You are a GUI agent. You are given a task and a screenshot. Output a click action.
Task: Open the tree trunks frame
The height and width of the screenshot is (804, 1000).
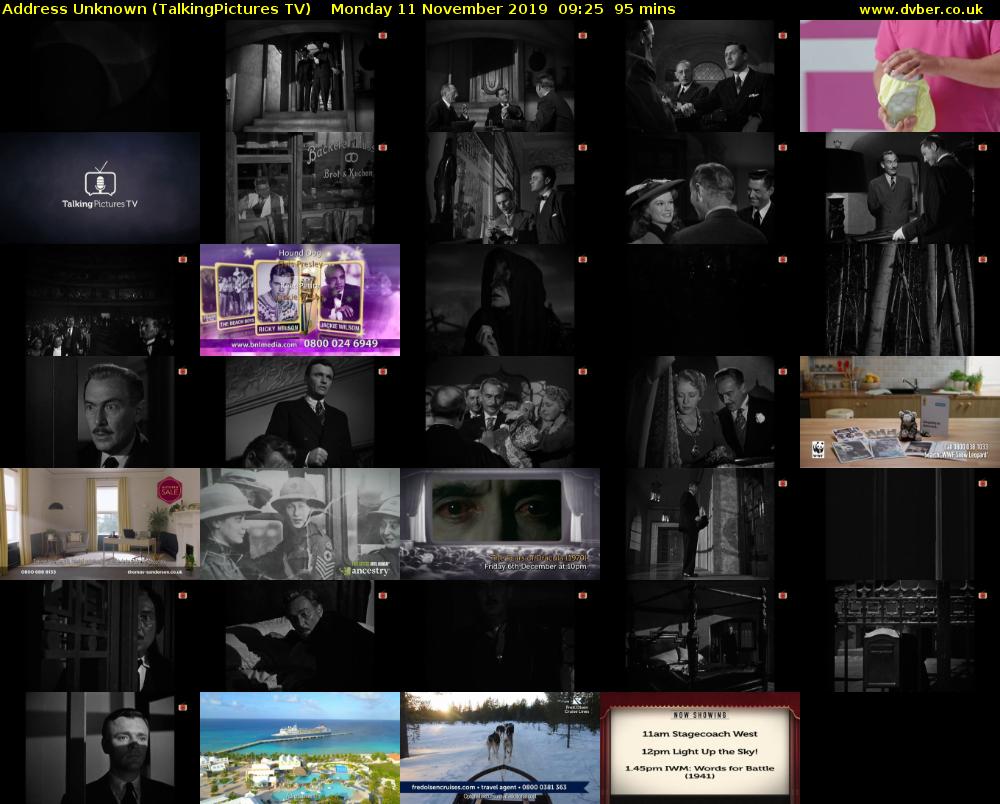900,300
